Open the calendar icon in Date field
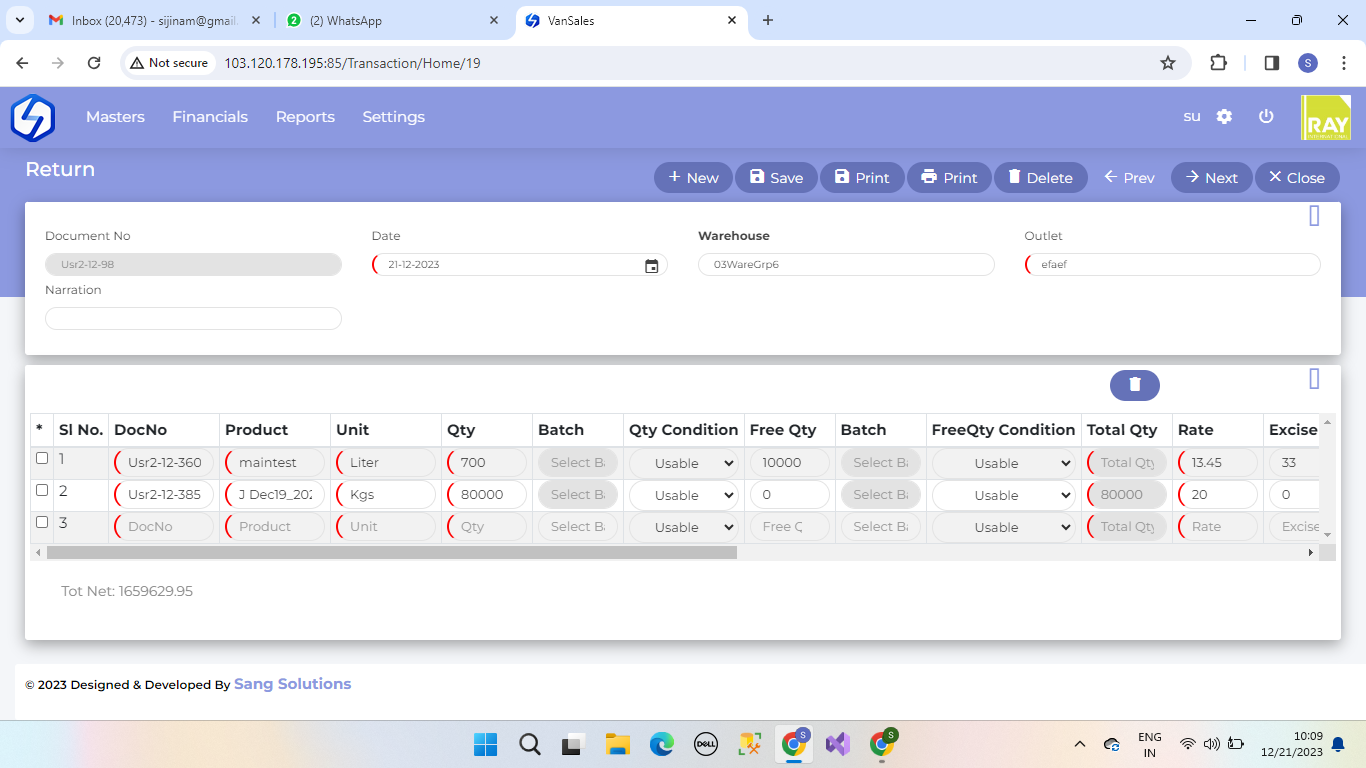 [x=651, y=265]
